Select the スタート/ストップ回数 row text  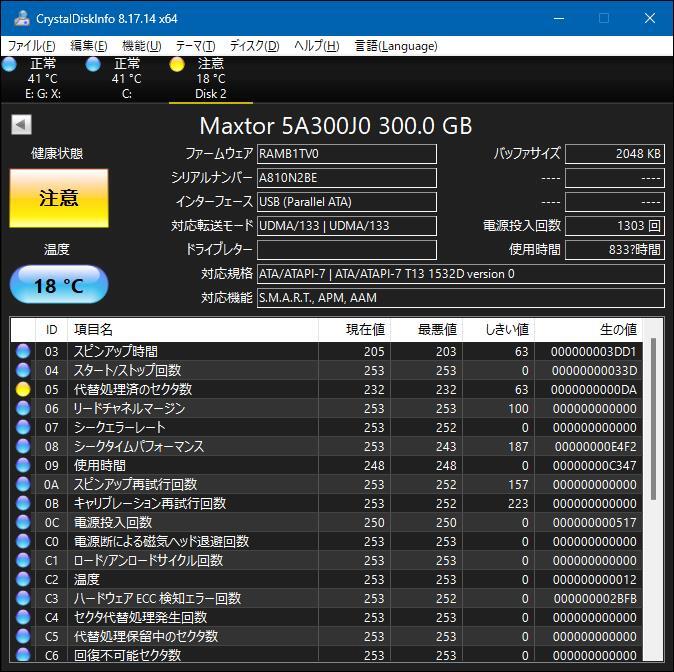tap(127, 370)
